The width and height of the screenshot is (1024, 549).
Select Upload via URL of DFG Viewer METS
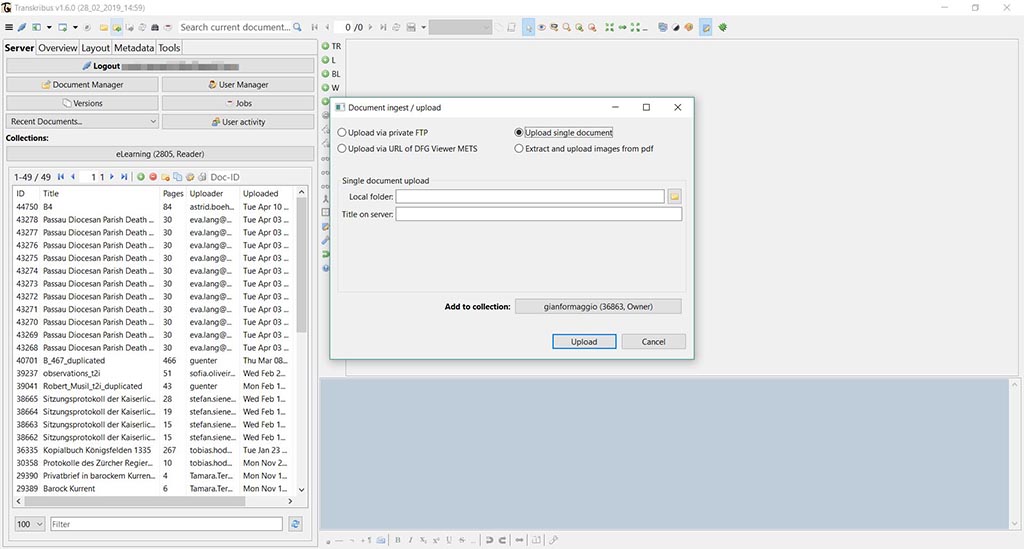pos(408,149)
